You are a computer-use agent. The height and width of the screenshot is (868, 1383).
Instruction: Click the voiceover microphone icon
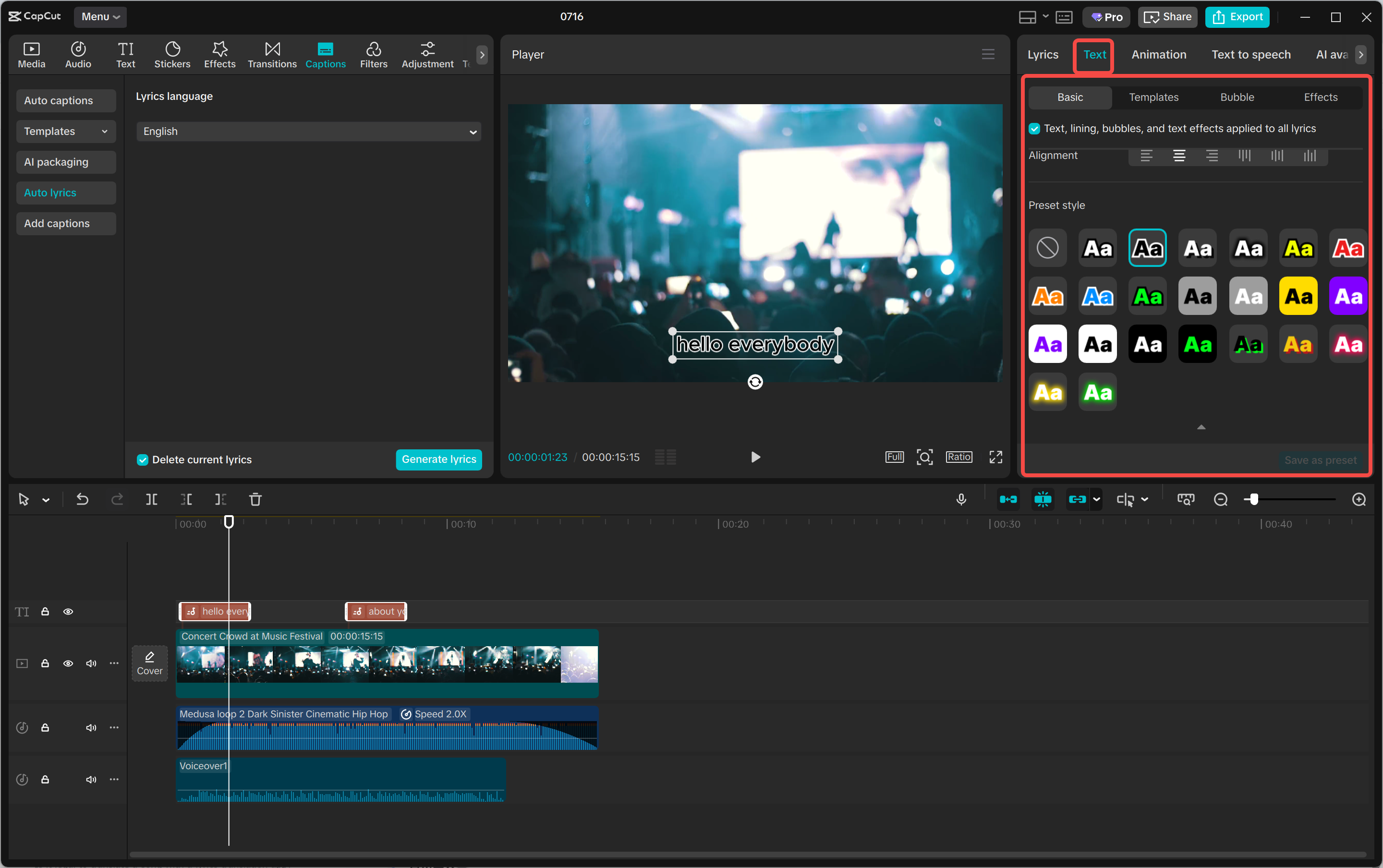point(960,499)
